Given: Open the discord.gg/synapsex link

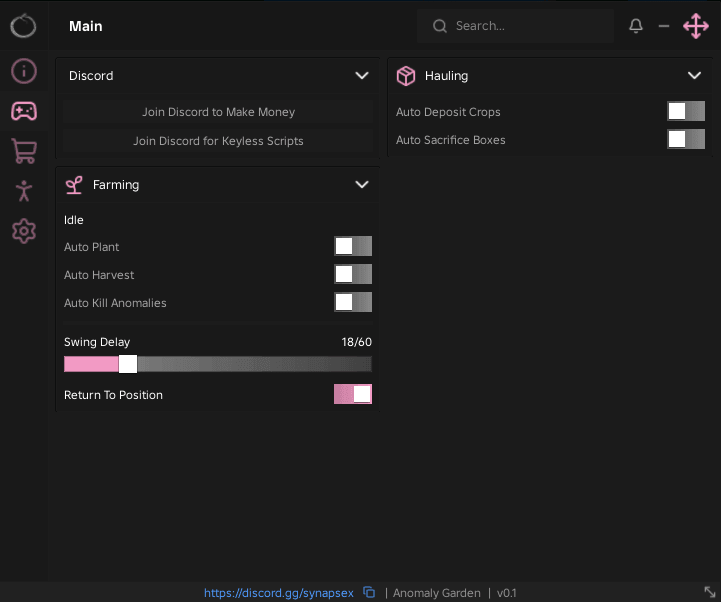Looking at the screenshot, I should pyautogui.click(x=279, y=593).
